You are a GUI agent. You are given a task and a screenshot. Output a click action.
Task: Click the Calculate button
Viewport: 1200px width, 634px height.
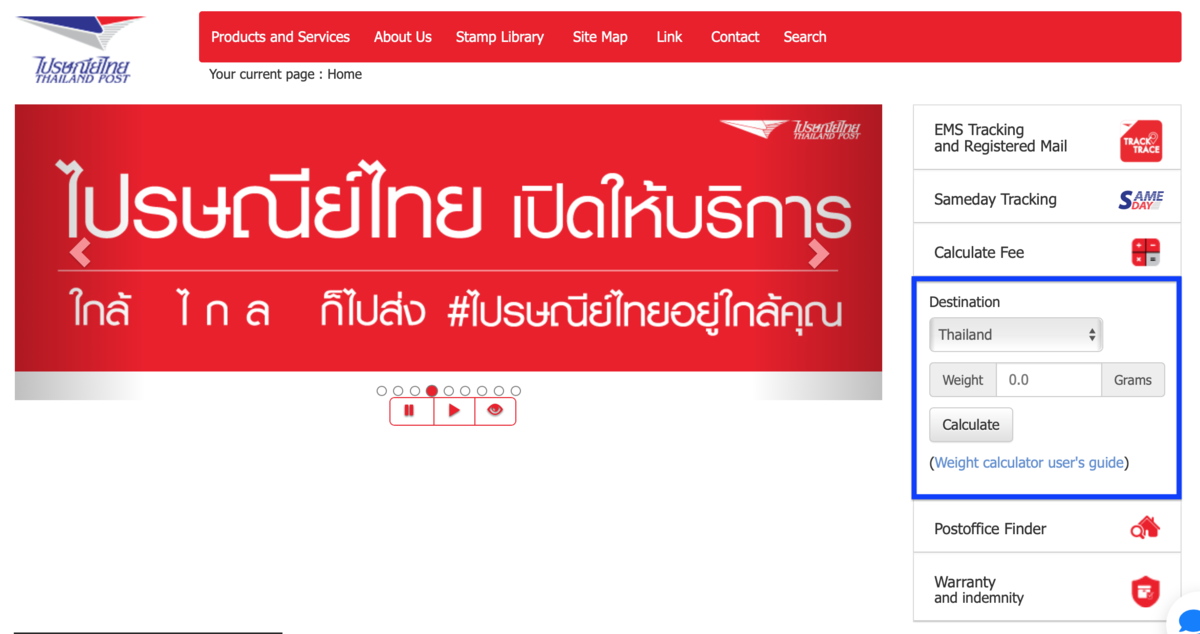tap(971, 425)
